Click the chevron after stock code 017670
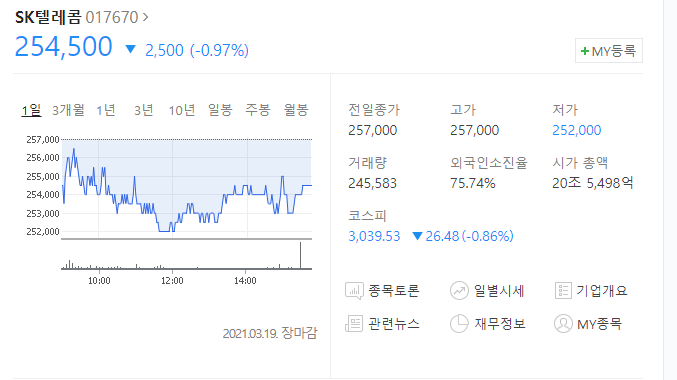 [146, 17]
